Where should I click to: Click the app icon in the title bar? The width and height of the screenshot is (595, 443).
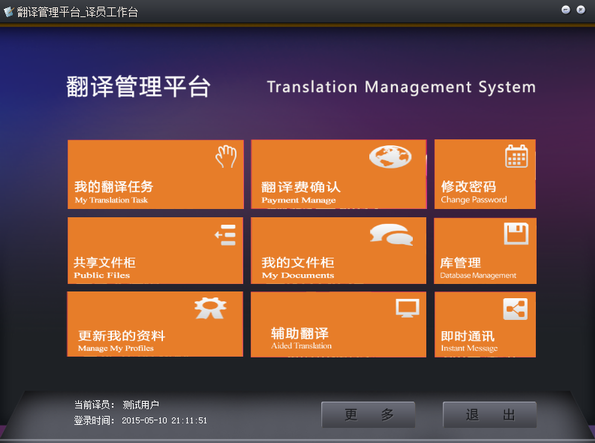9,12
